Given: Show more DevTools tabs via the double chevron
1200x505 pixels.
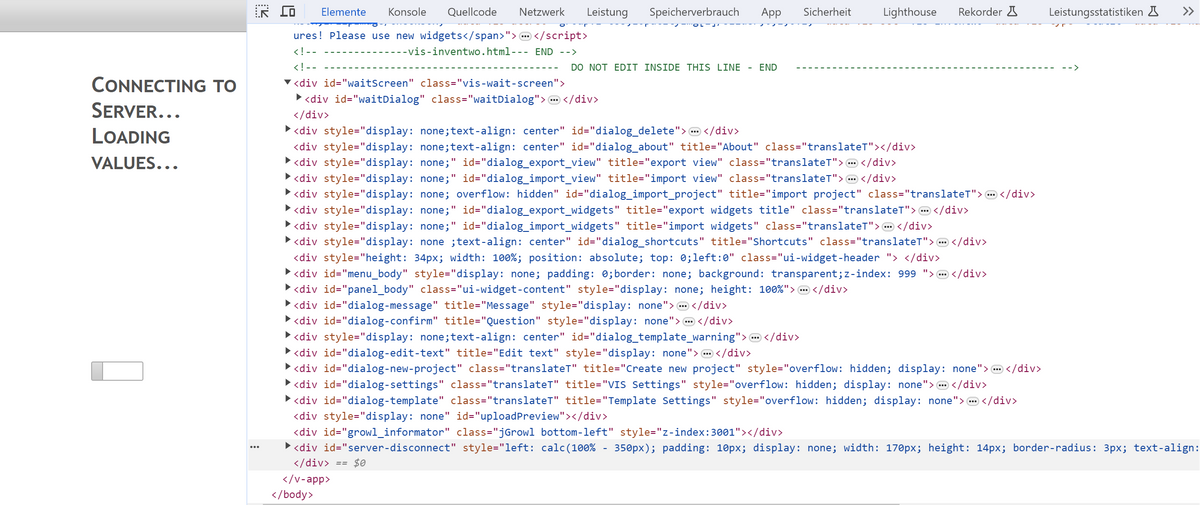Looking at the screenshot, I should pos(1187,12).
